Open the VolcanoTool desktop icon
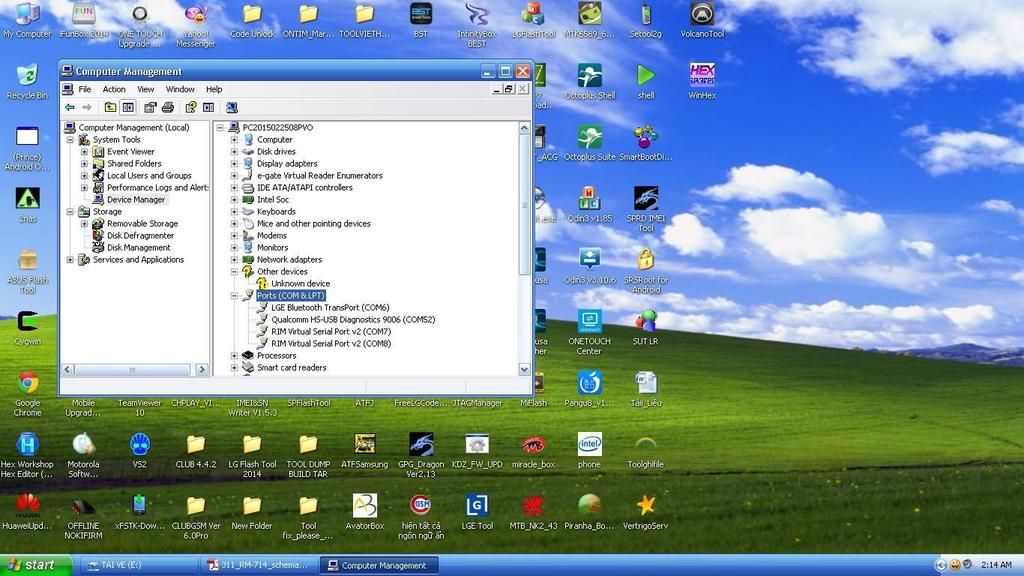The image size is (1024, 576). [702, 20]
